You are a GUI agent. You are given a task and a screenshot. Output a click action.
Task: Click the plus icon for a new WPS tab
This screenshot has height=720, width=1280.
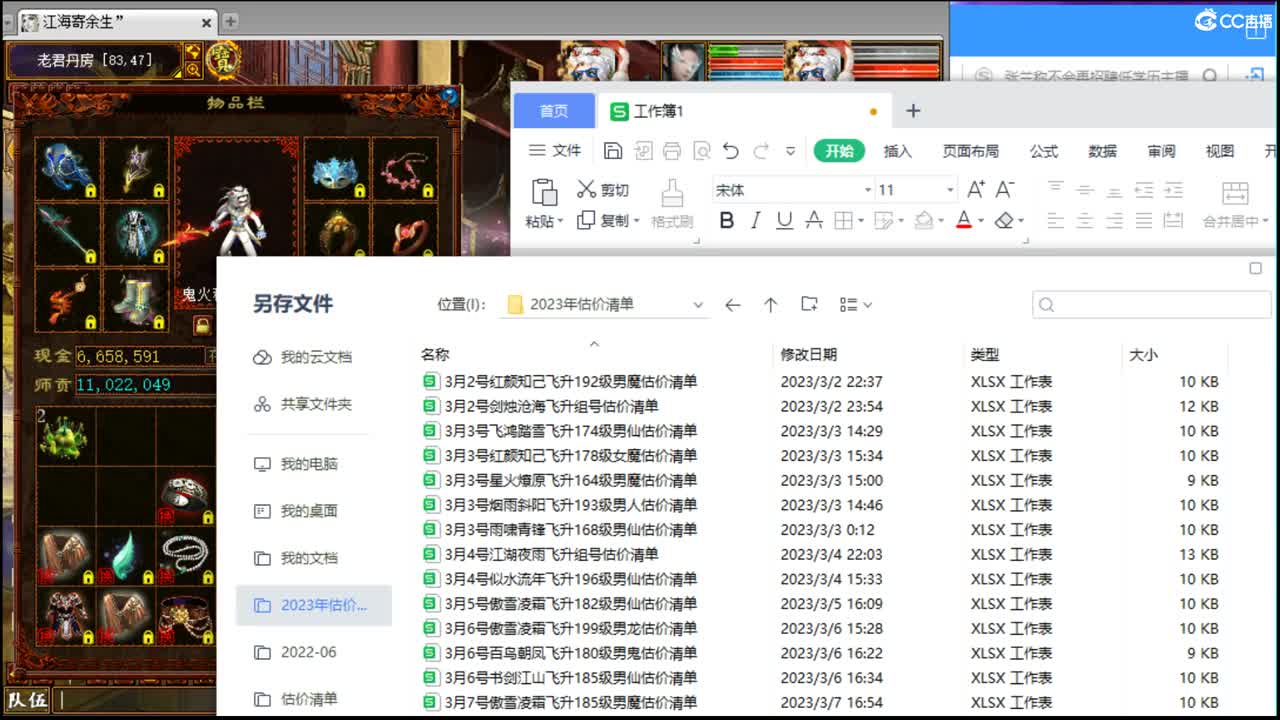[913, 111]
